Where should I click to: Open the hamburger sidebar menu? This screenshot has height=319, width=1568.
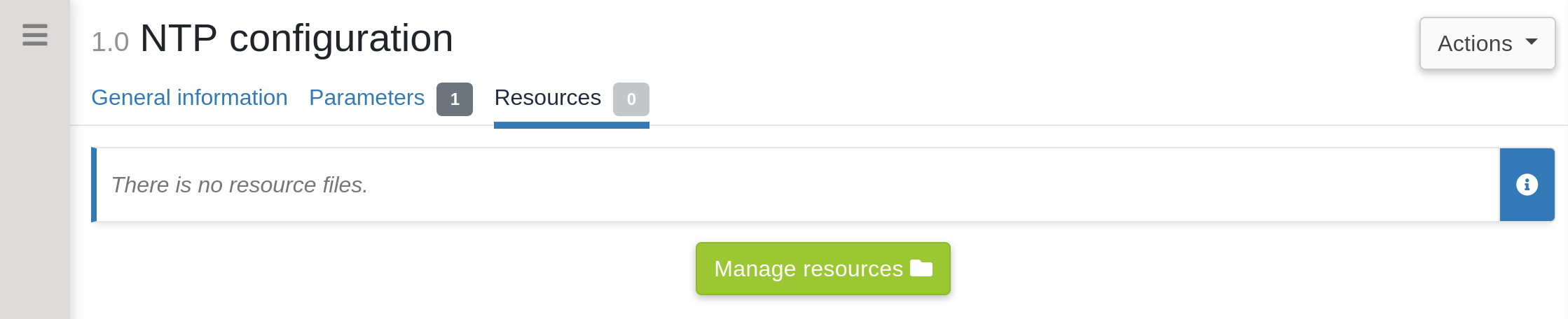(34, 34)
